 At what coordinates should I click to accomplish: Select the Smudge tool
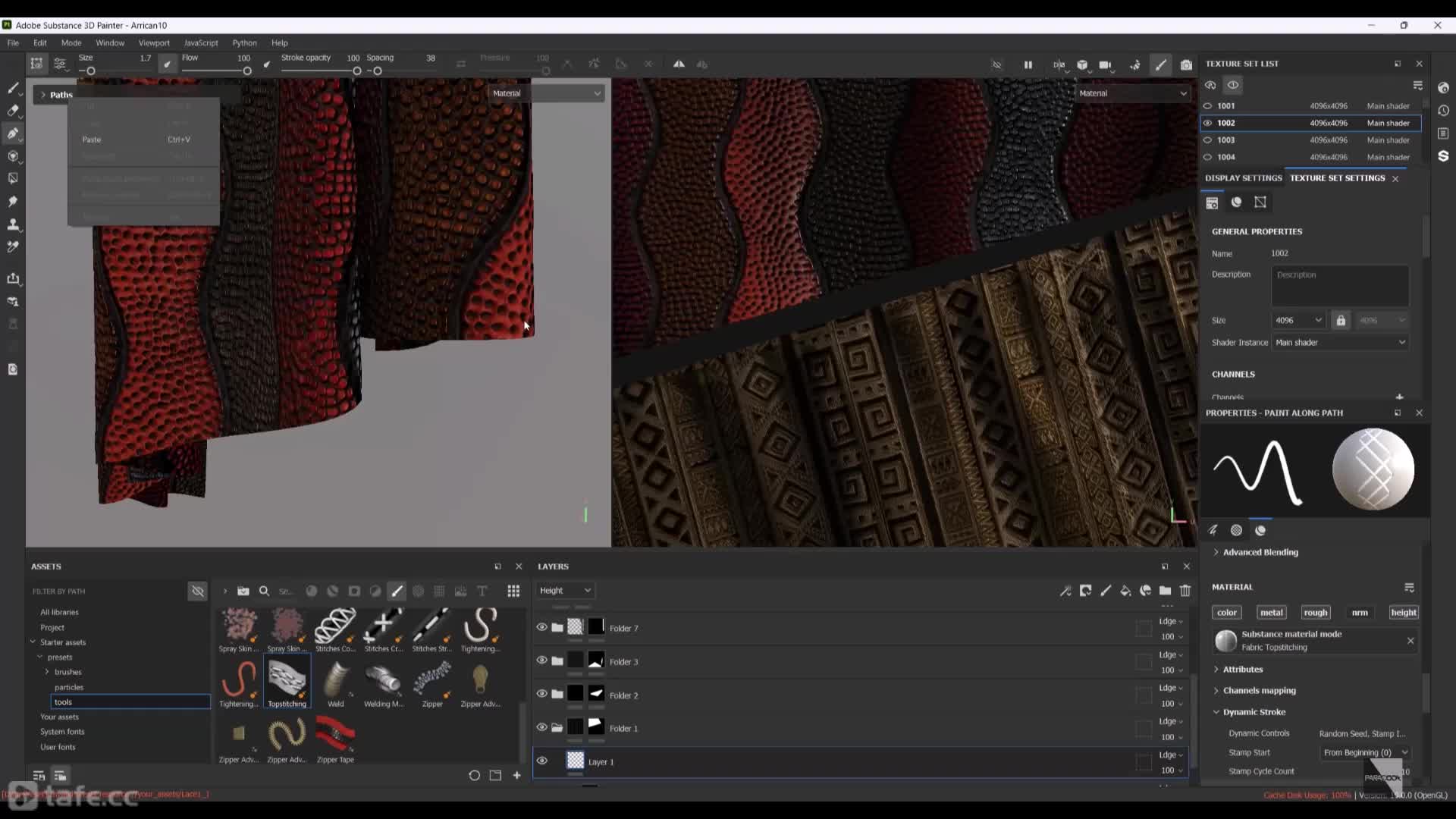click(x=13, y=202)
